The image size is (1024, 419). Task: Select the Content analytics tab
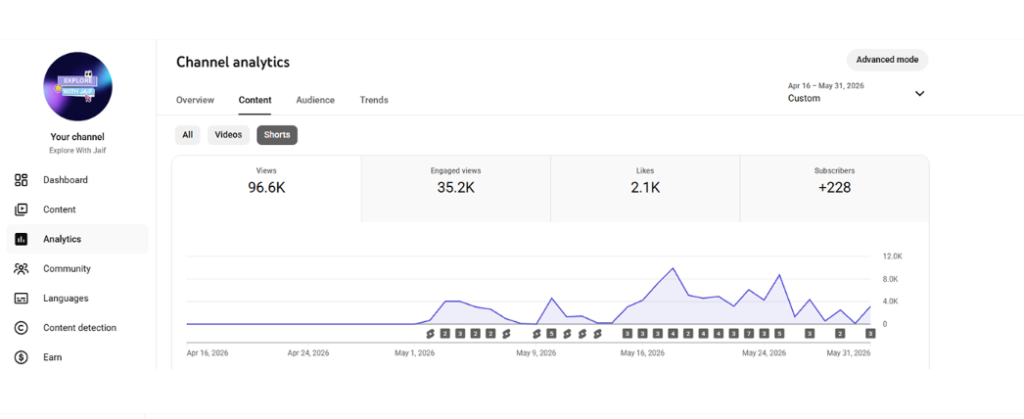click(255, 100)
